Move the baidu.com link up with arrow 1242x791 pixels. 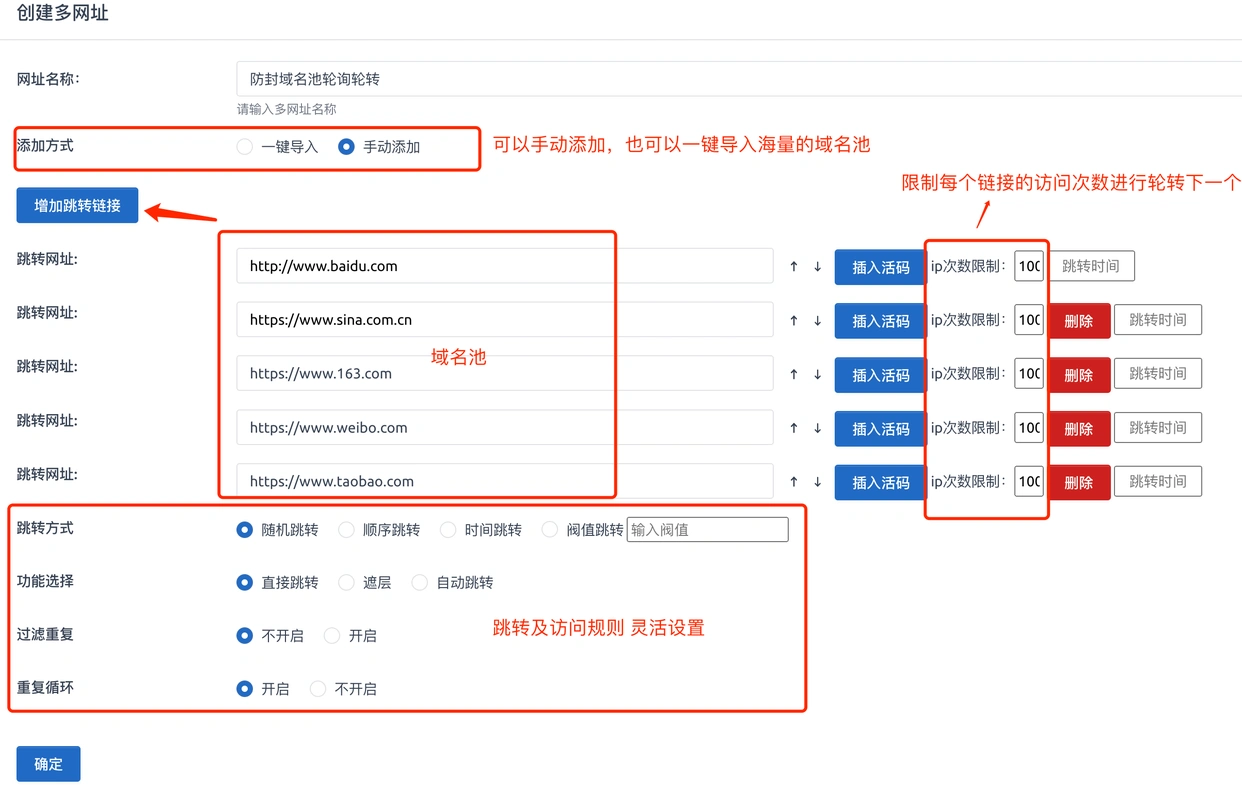tap(794, 267)
